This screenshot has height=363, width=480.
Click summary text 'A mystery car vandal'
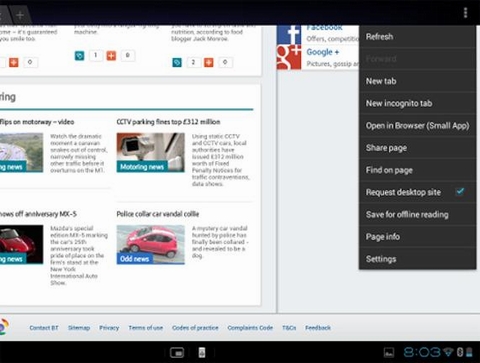coord(220,242)
